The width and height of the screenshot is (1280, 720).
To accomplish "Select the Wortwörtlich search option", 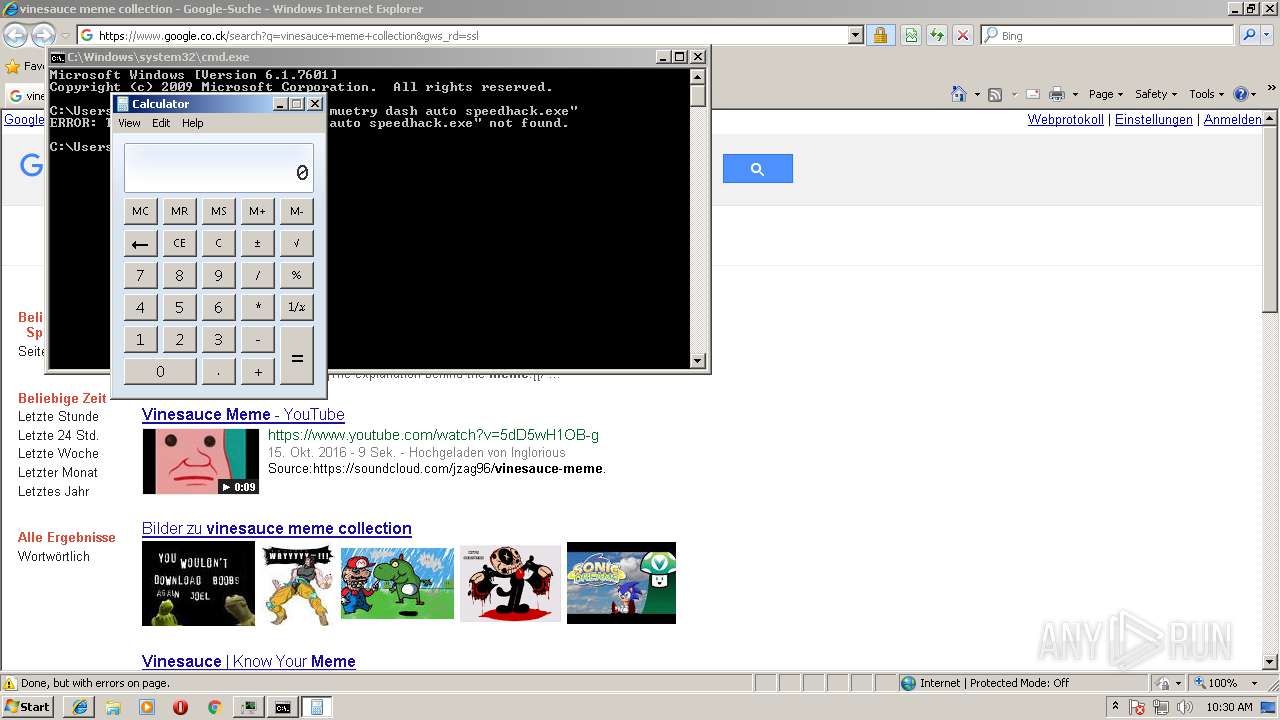I will tap(54, 556).
